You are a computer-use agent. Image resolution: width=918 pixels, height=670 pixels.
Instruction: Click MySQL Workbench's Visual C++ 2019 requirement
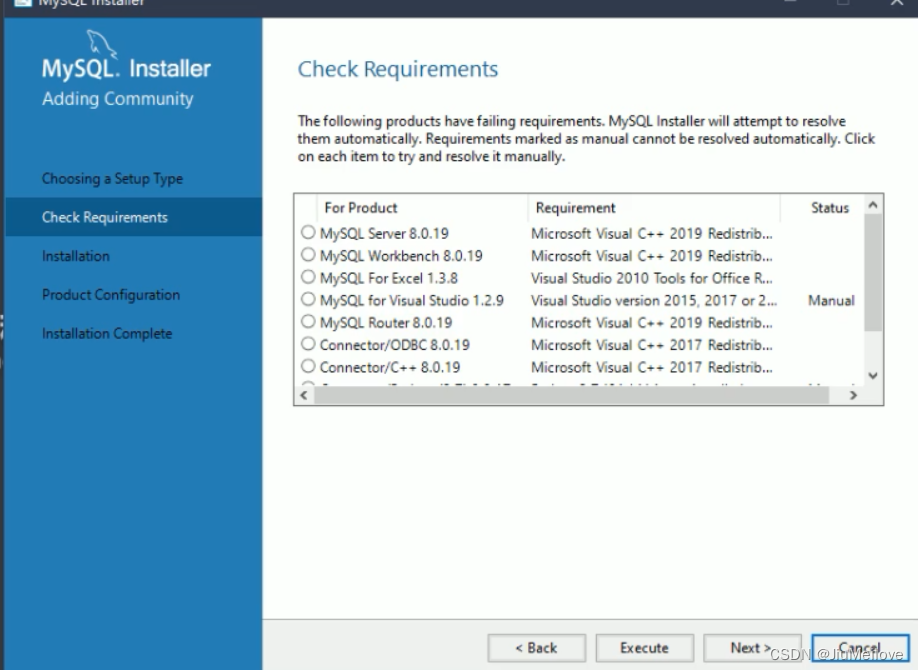652,256
